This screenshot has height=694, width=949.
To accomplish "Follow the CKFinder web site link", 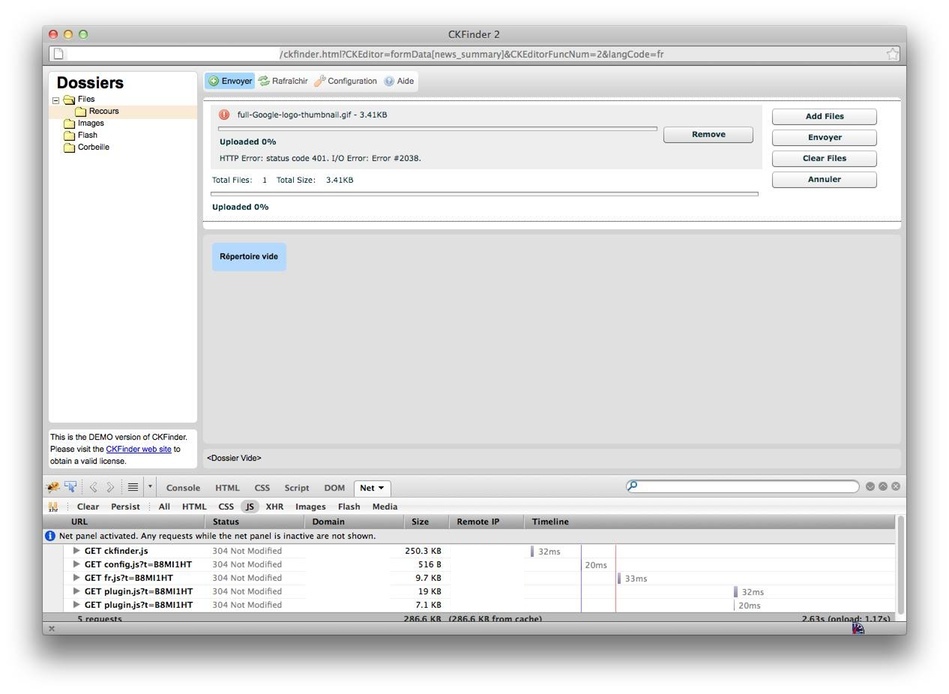I will pos(139,449).
